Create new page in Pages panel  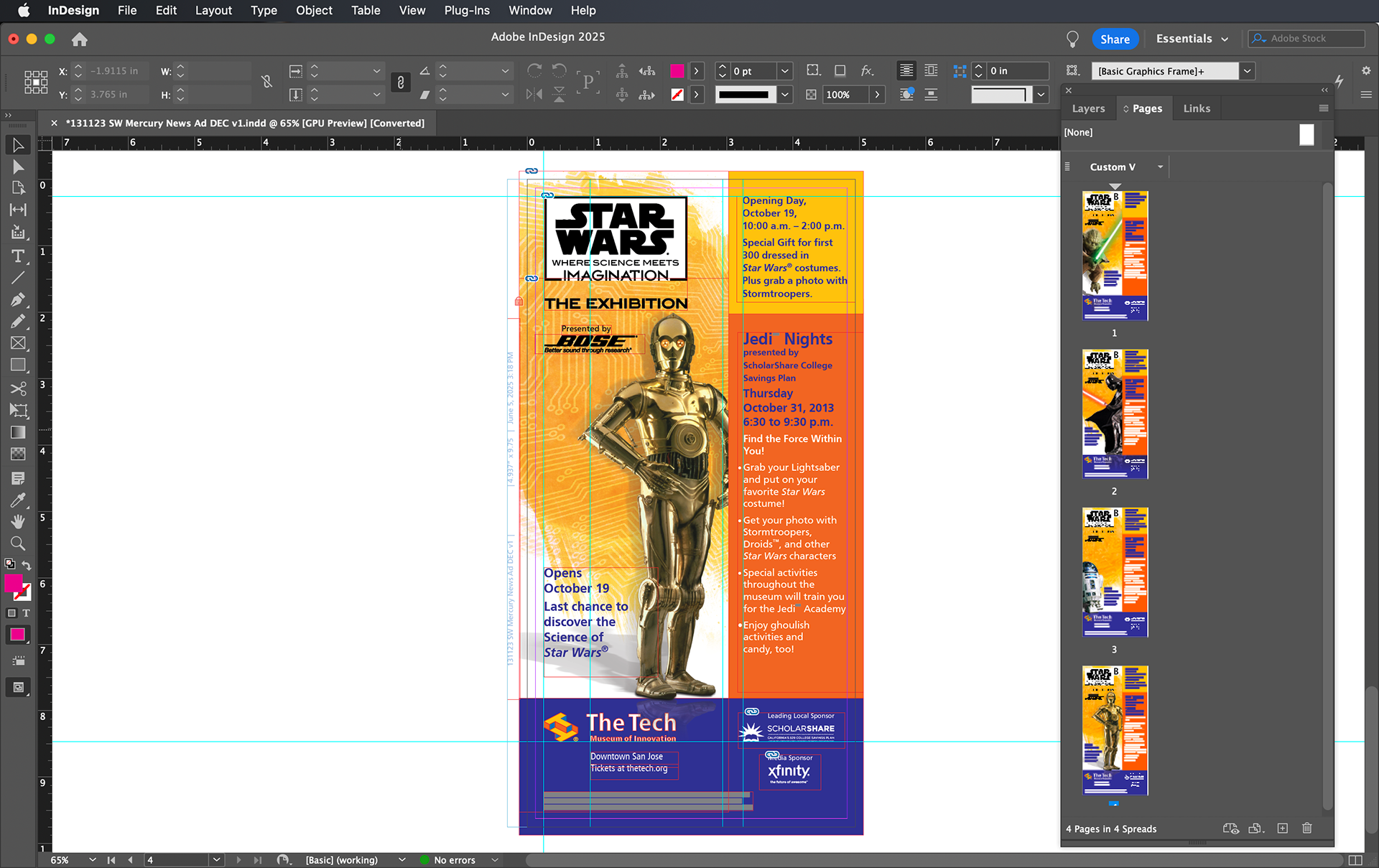[x=1283, y=829]
